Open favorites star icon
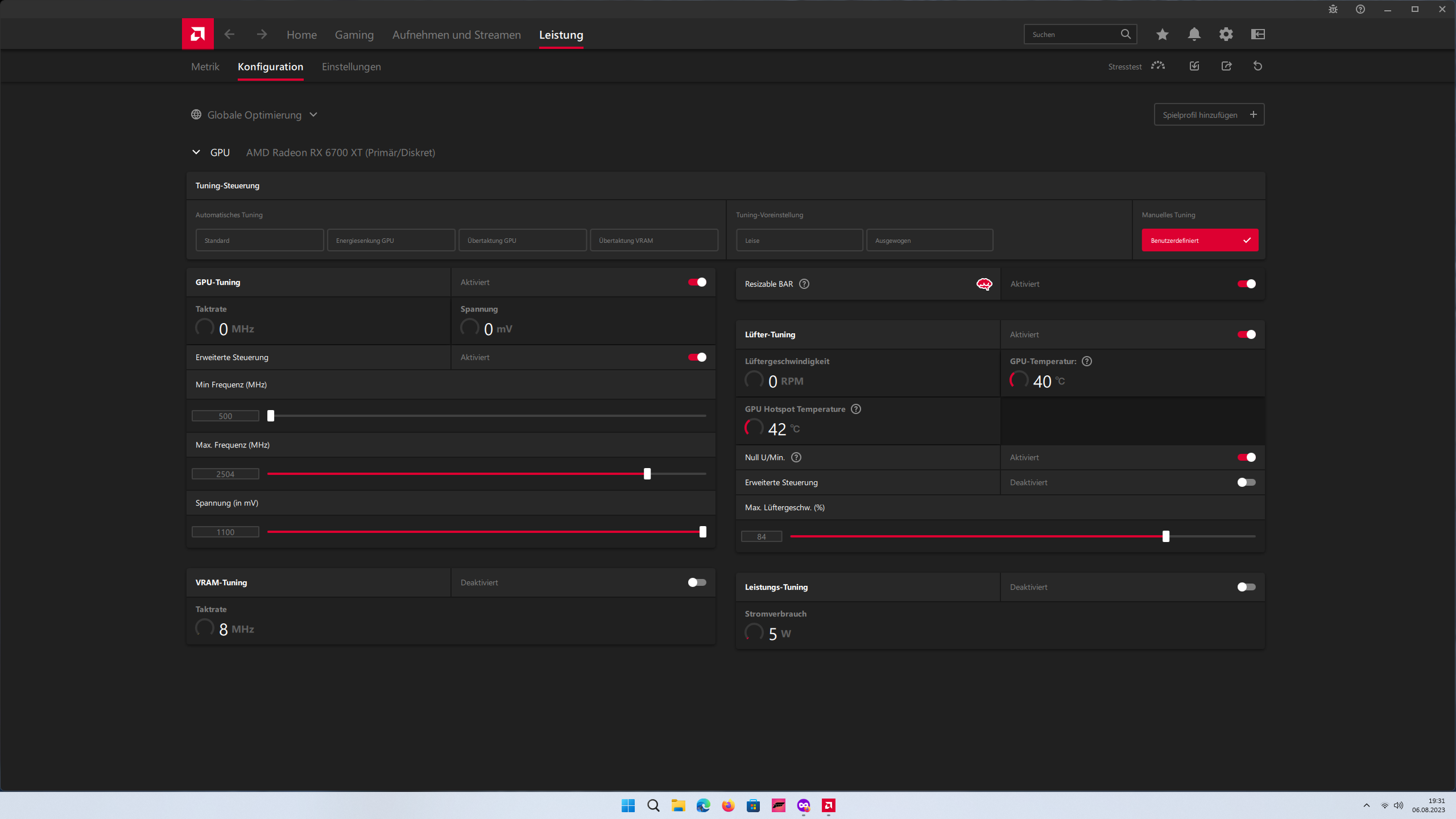 [x=1162, y=34]
